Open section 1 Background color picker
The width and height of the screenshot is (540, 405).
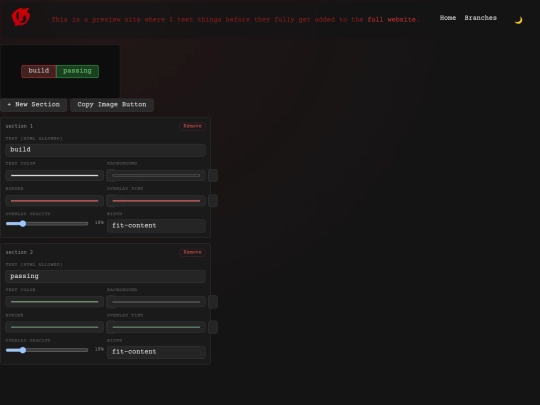(x=156, y=175)
